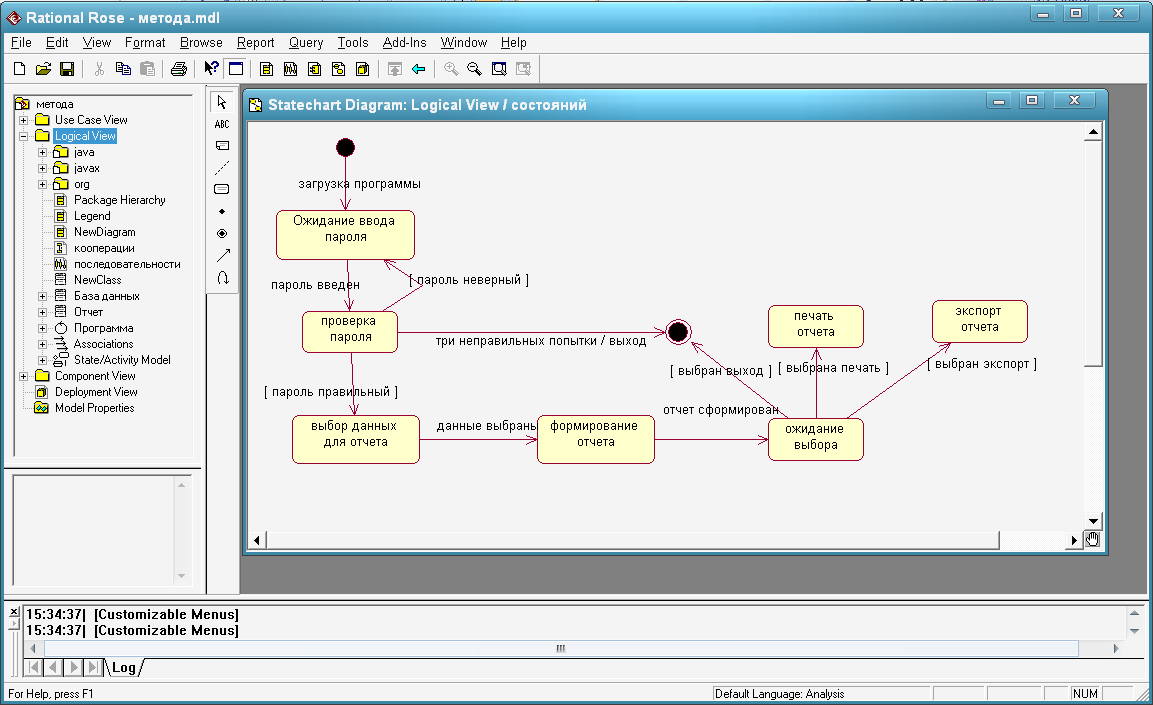Viewport: 1153px width, 705px height.
Task: Expand the Программа node
Action: [x=43, y=328]
